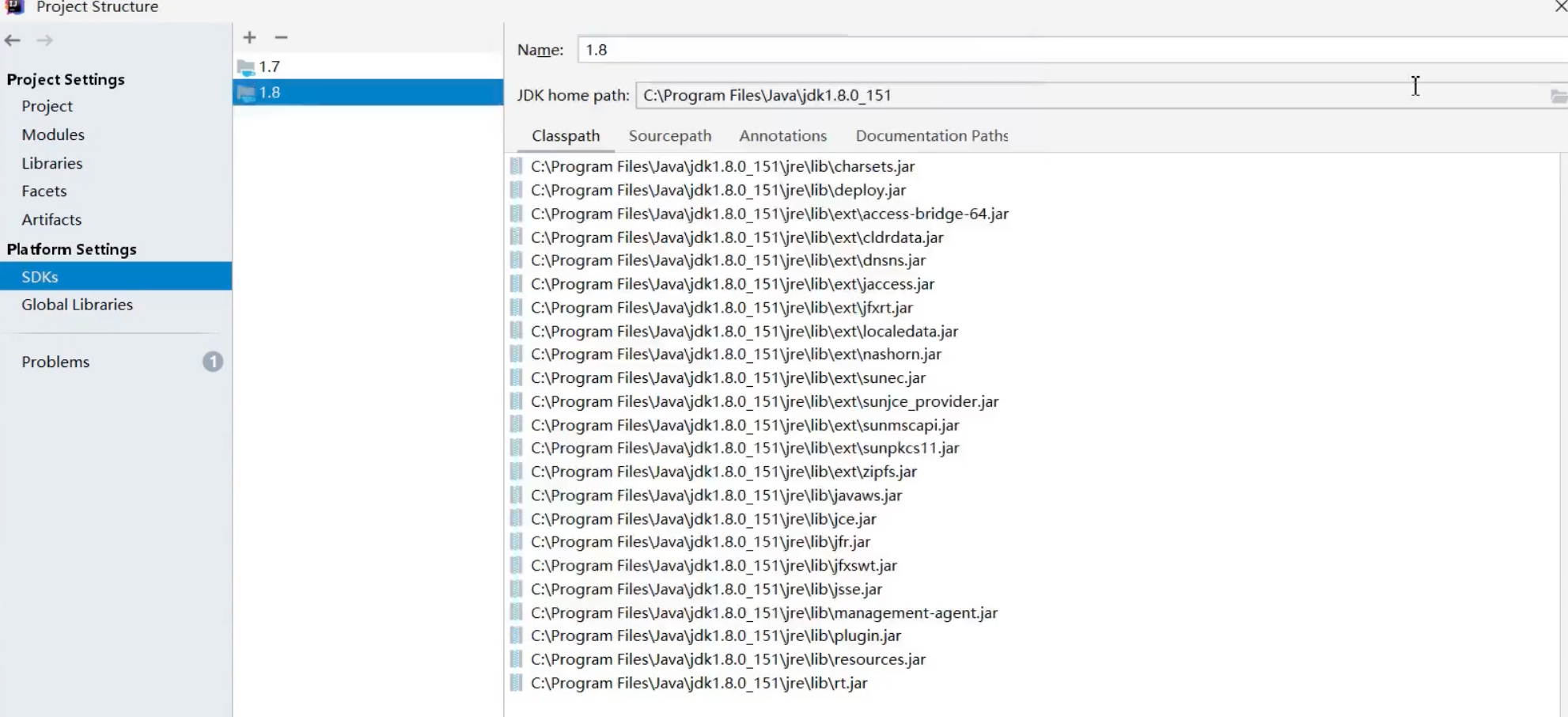This screenshot has width=1568, height=717.
Task: Add a new SDK with plus icon
Action: coord(249,37)
